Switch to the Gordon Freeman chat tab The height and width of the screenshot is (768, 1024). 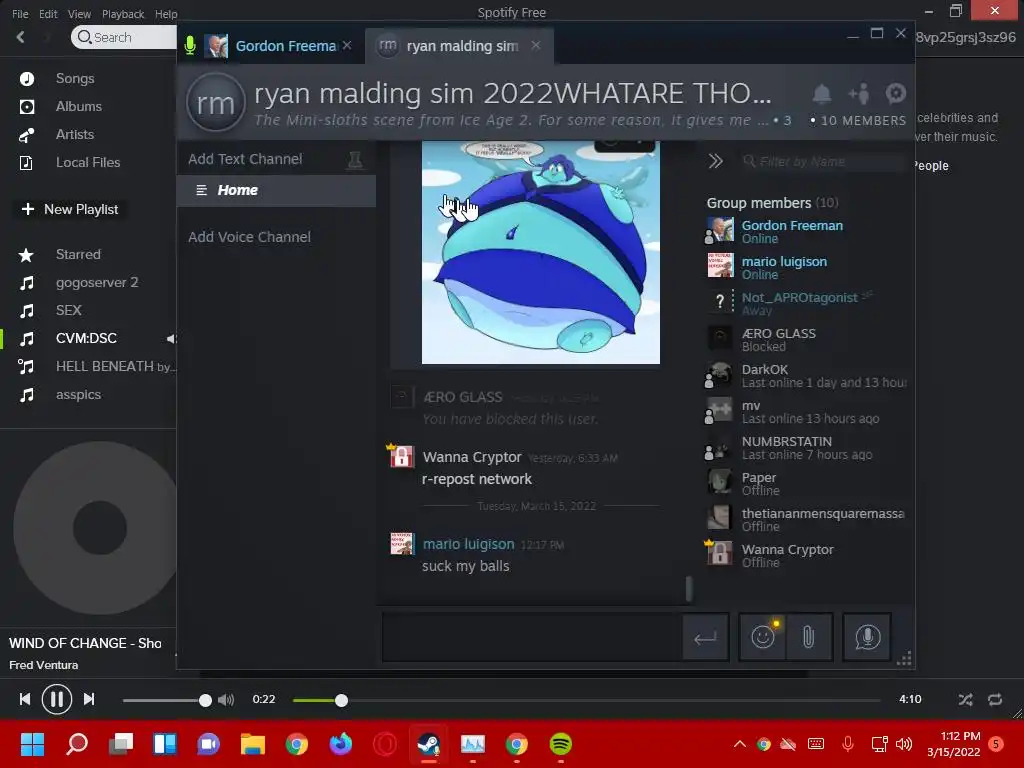(285, 46)
